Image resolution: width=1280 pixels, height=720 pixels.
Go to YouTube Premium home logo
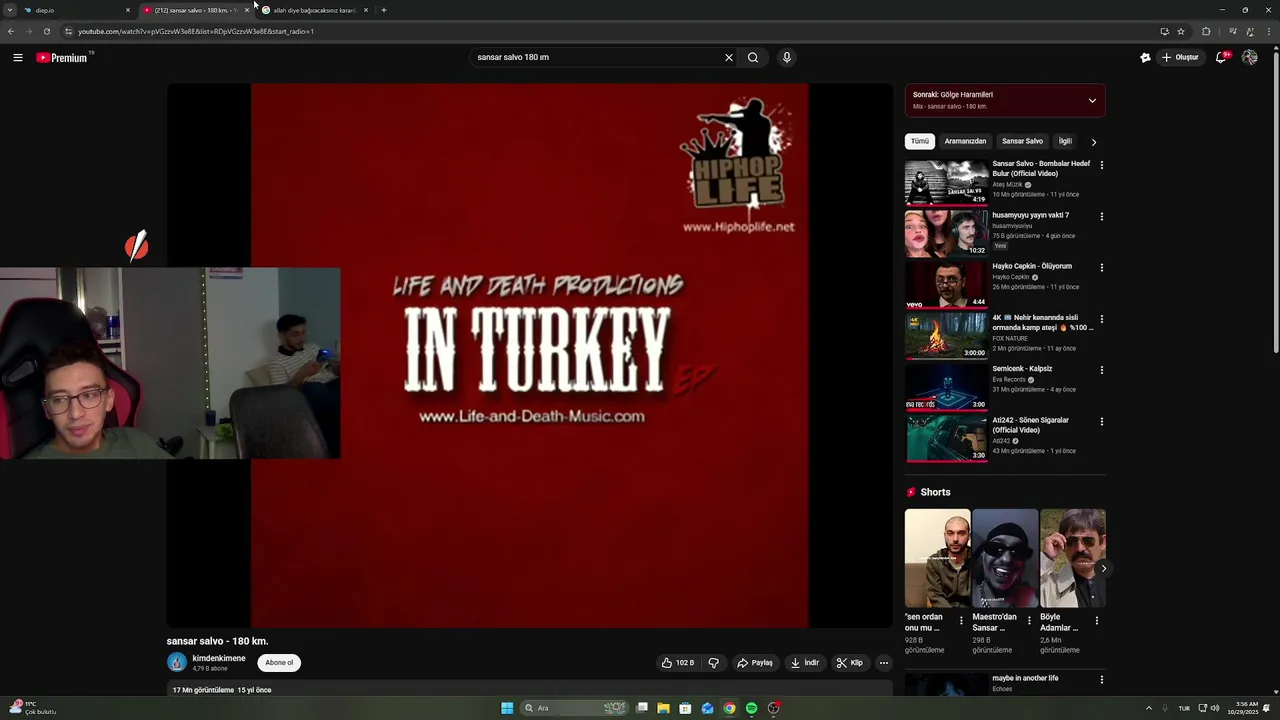pyautogui.click(x=62, y=58)
